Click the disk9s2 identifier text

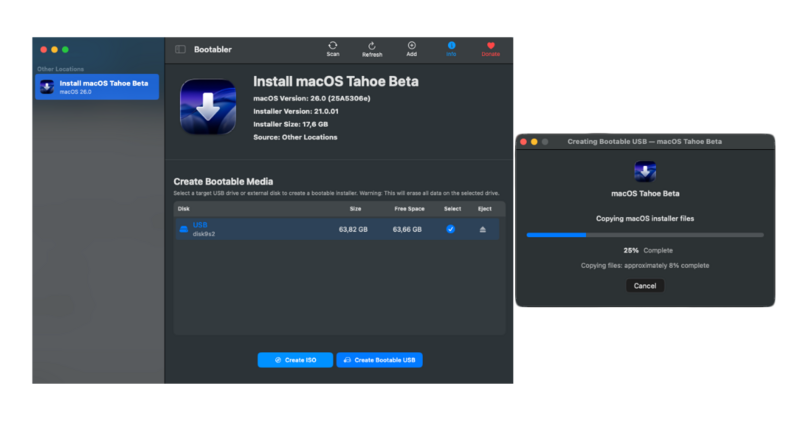click(204, 234)
